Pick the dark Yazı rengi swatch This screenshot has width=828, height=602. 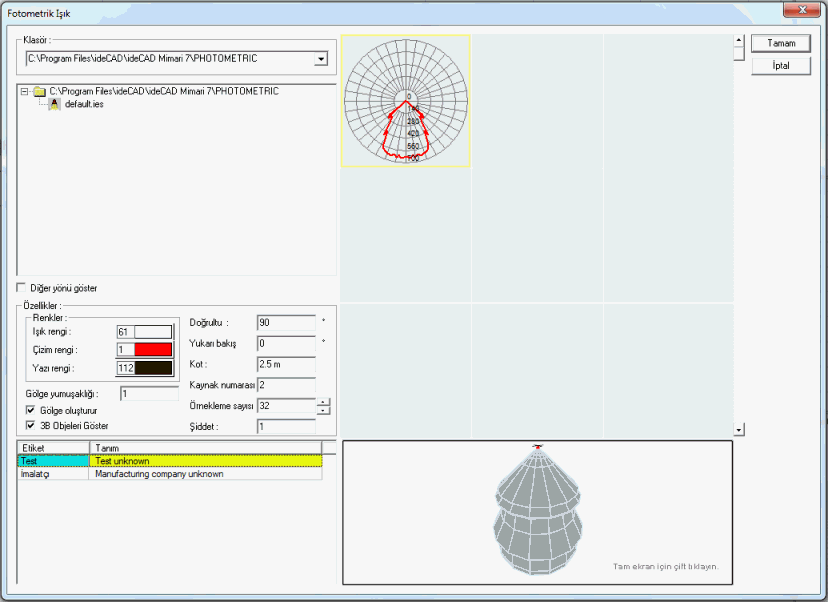click(x=153, y=368)
